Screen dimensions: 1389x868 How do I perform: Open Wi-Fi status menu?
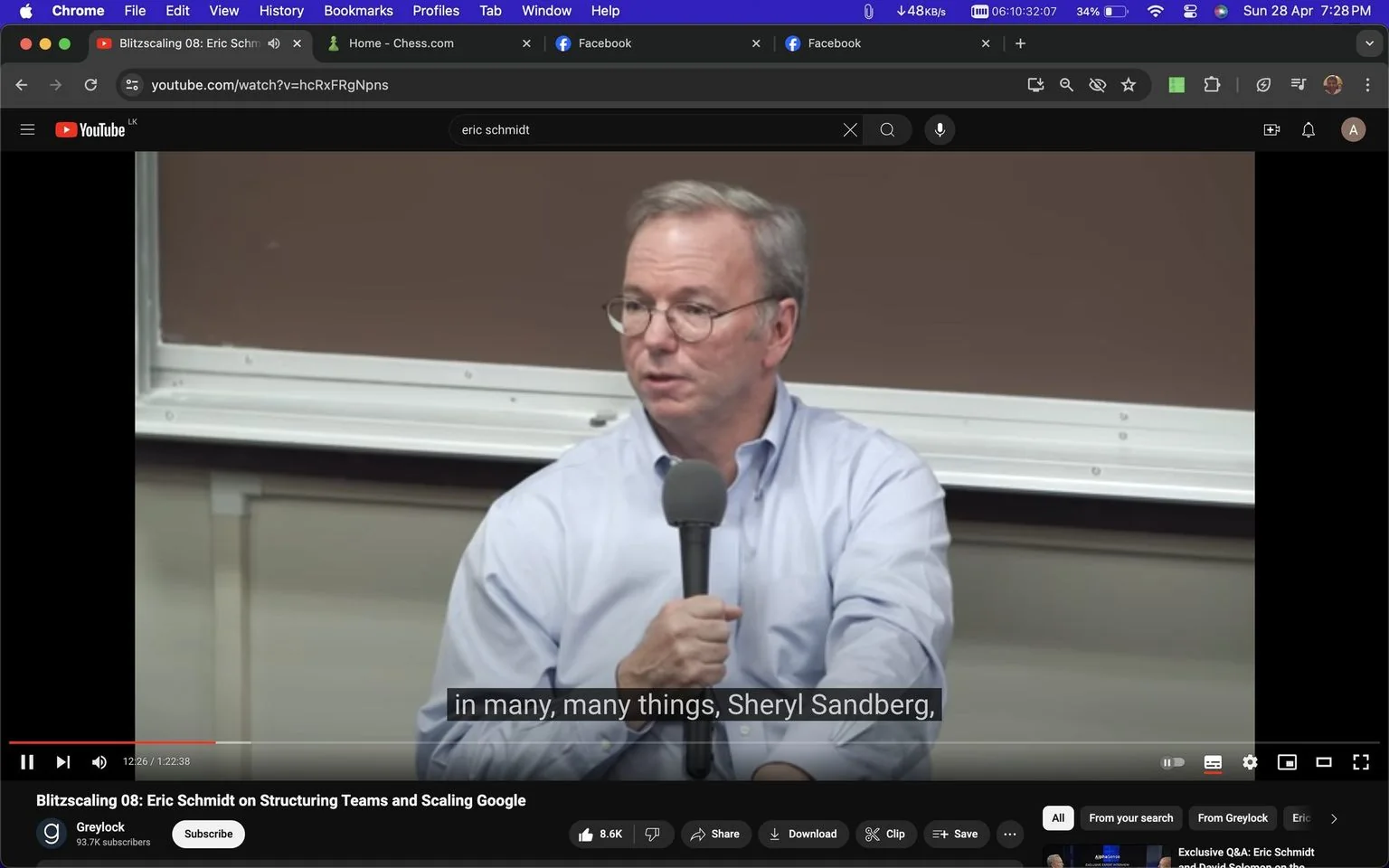pos(1156,11)
